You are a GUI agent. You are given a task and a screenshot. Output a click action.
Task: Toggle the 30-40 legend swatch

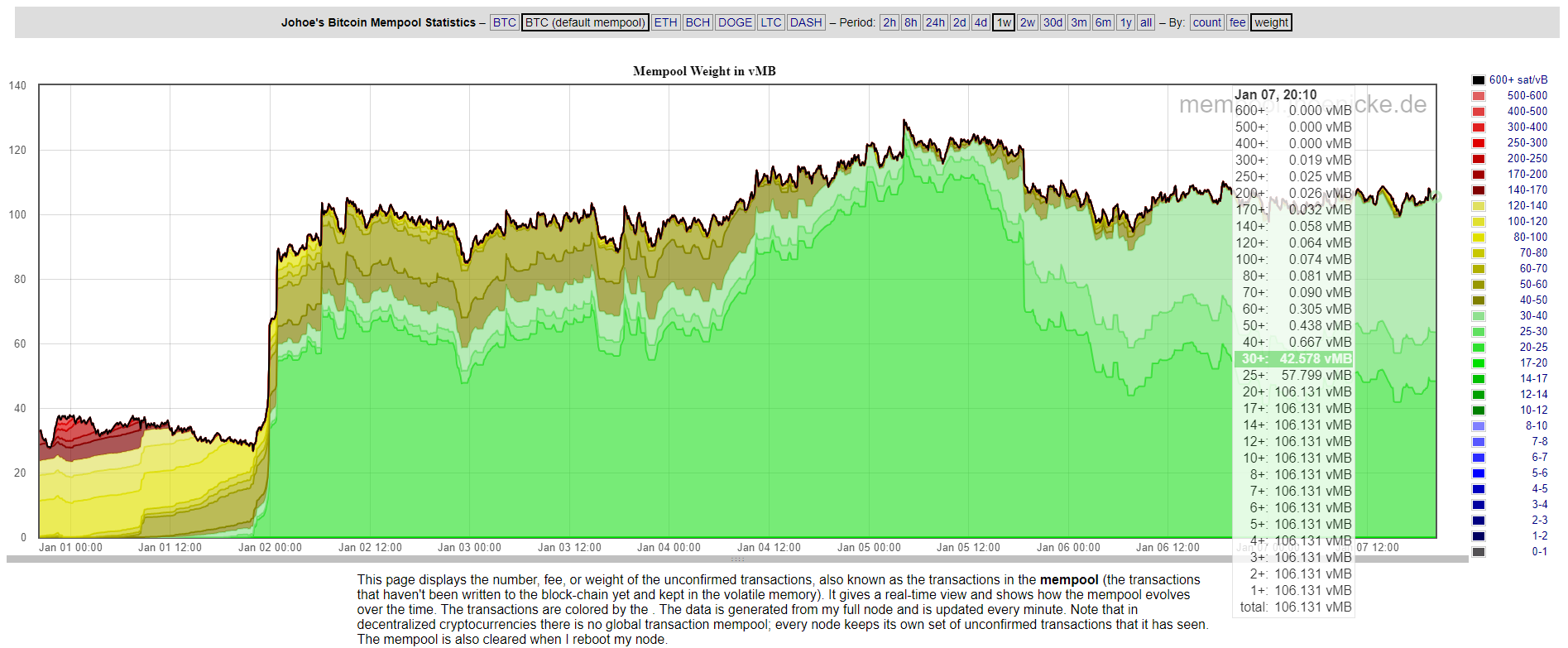(1478, 316)
